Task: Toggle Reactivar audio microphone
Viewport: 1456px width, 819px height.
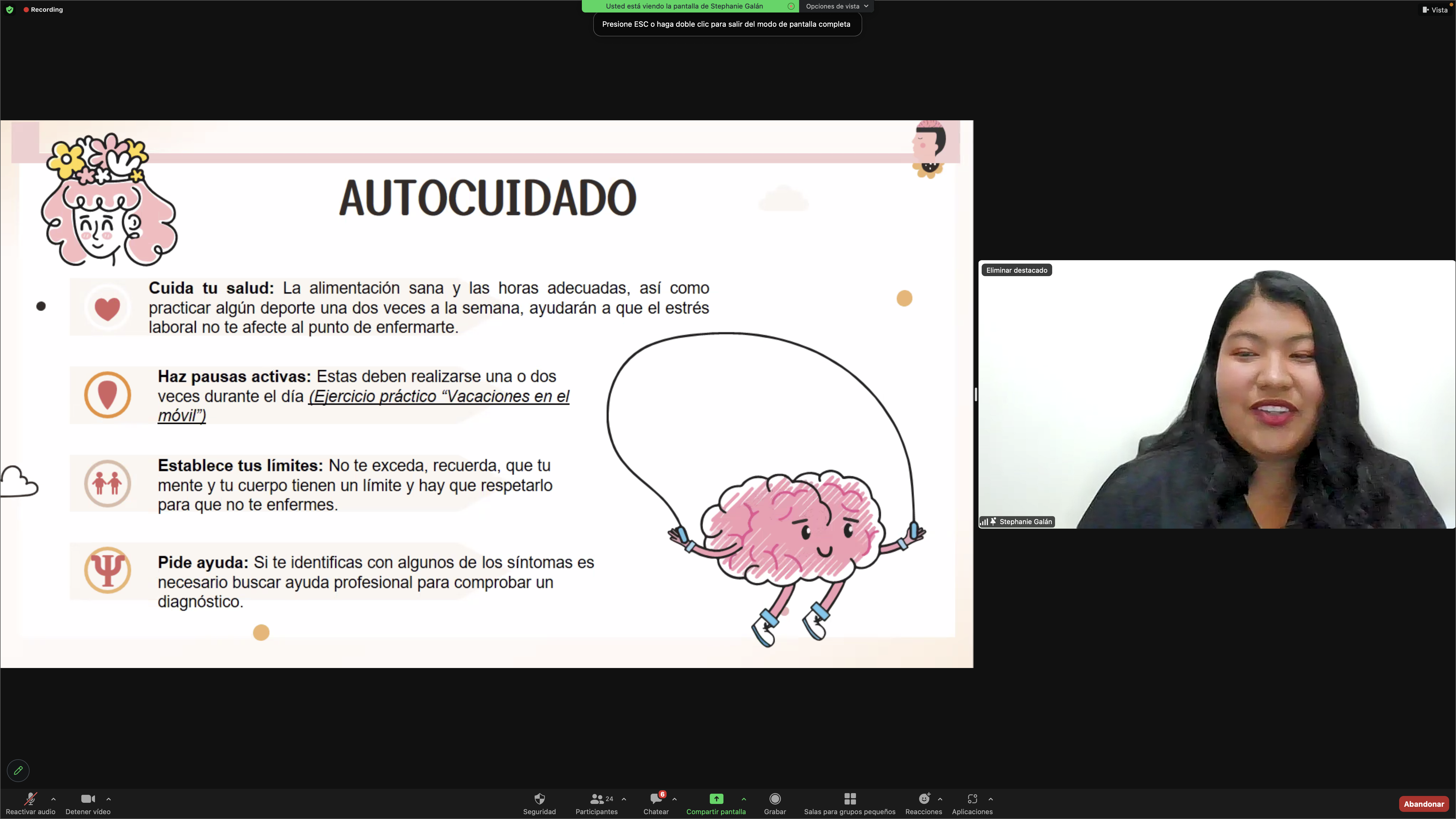Action: [30, 799]
